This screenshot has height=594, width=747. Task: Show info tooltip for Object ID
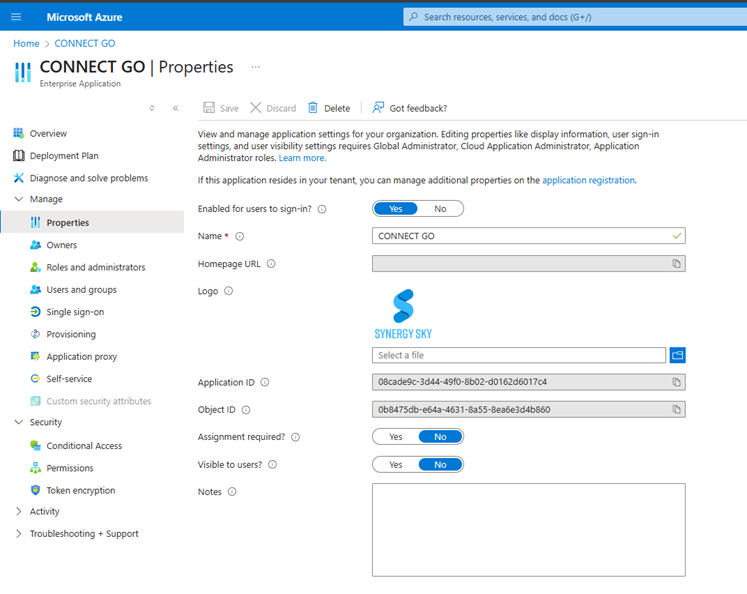point(246,410)
